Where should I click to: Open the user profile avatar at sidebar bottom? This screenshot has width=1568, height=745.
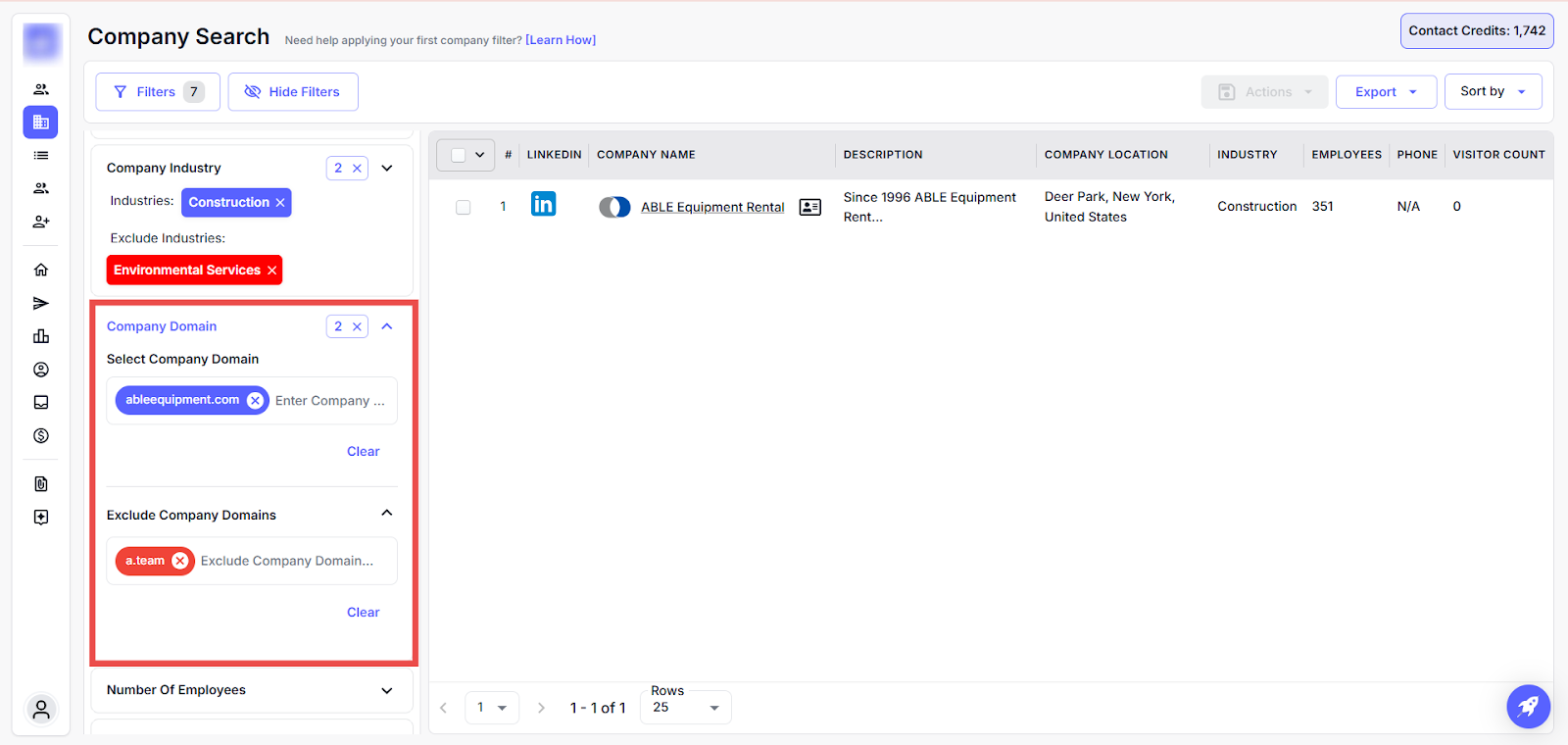coord(41,710)
